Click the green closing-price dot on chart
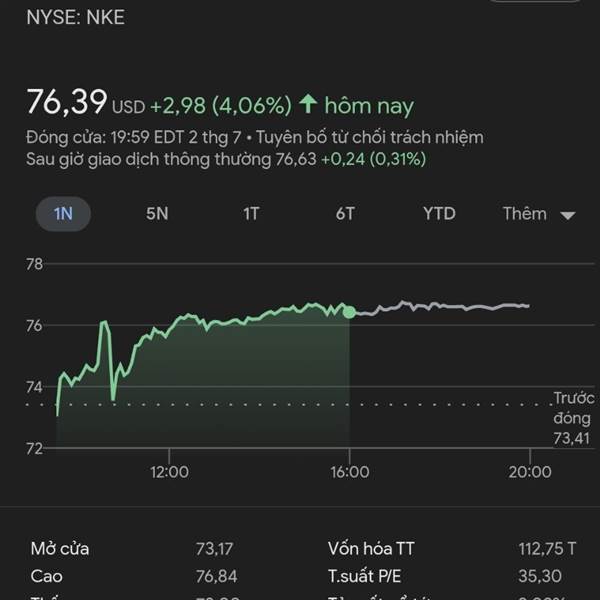600x600 pixels. [x=349, y=312]
